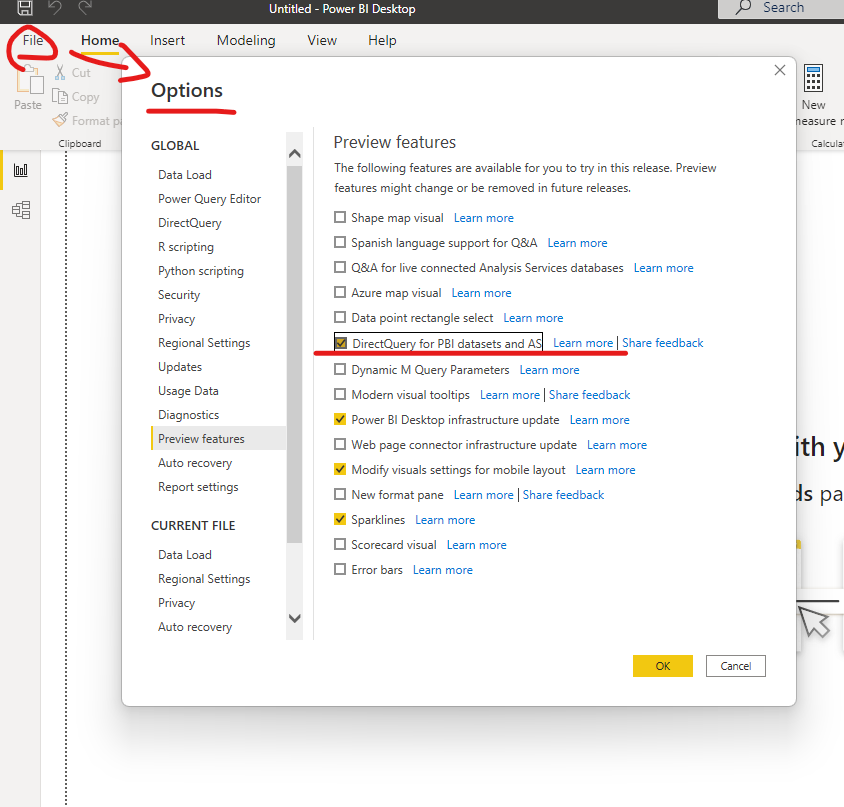Screen dimensions: 844x807
Task: Uncheck DirectQuery for PBI datasets and AS
Action: pos(341,343)
